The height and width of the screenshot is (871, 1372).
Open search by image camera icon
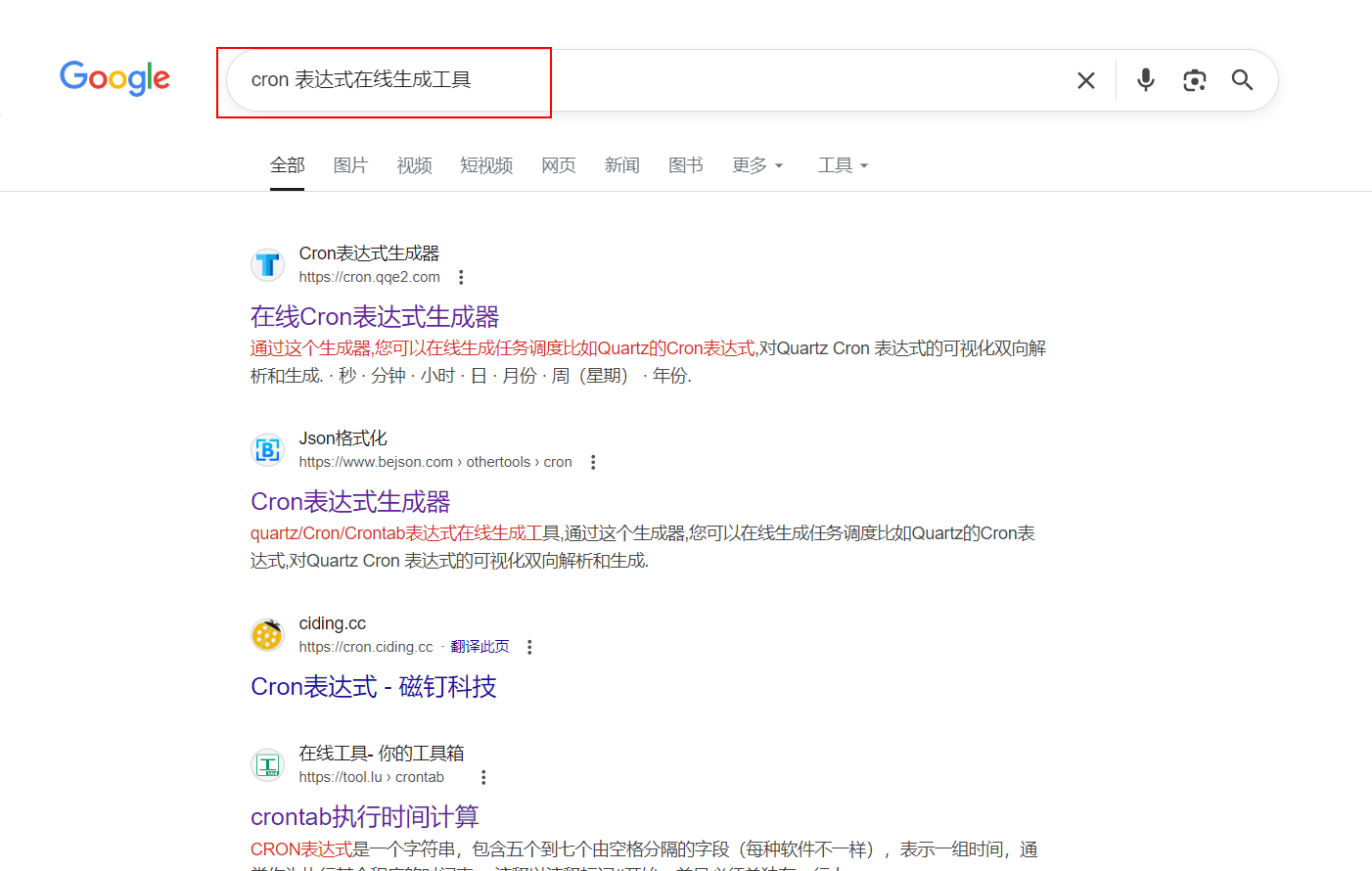tap(1194, 80)
